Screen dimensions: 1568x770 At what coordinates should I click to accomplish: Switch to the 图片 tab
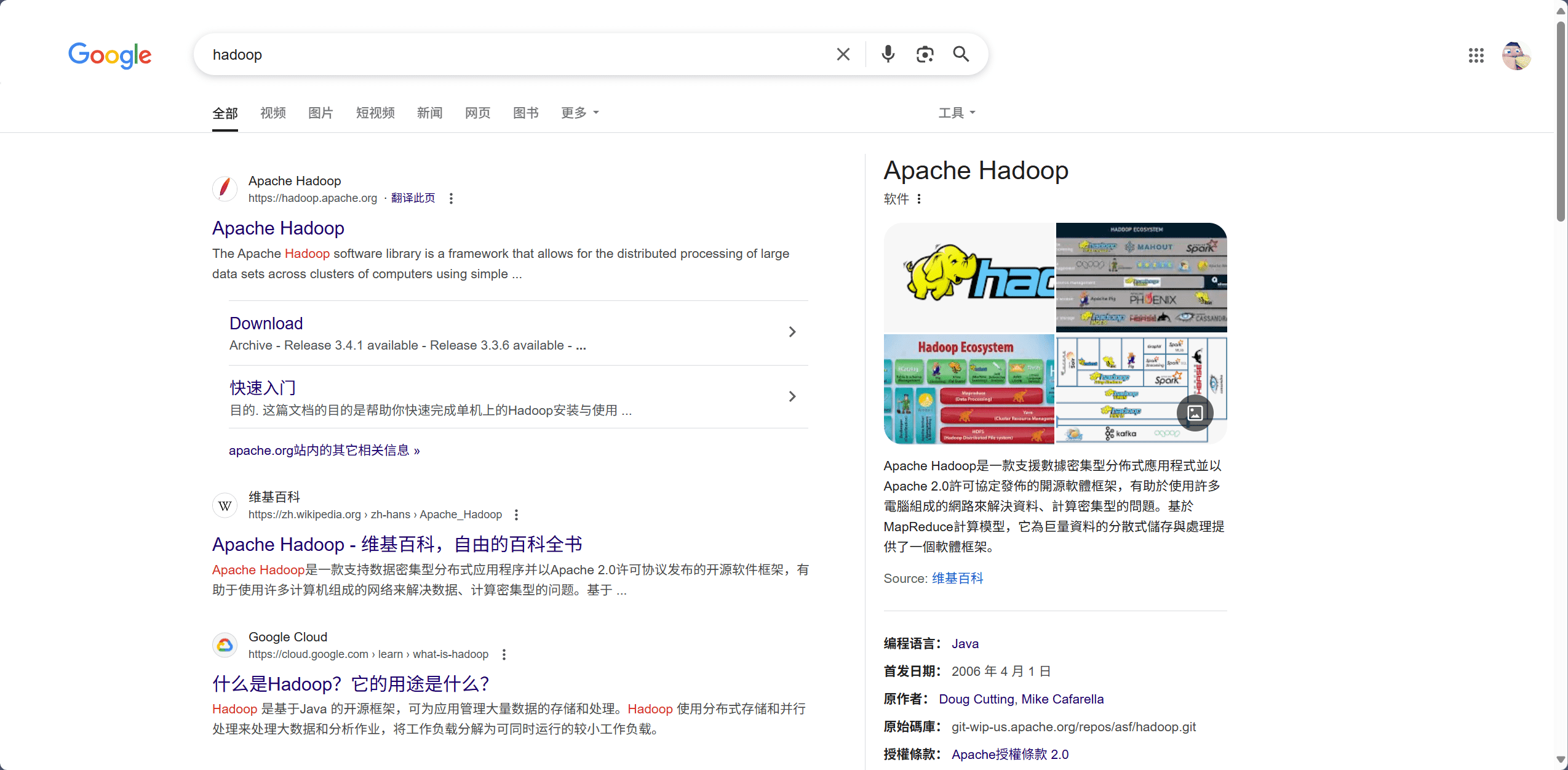[320, 113]
